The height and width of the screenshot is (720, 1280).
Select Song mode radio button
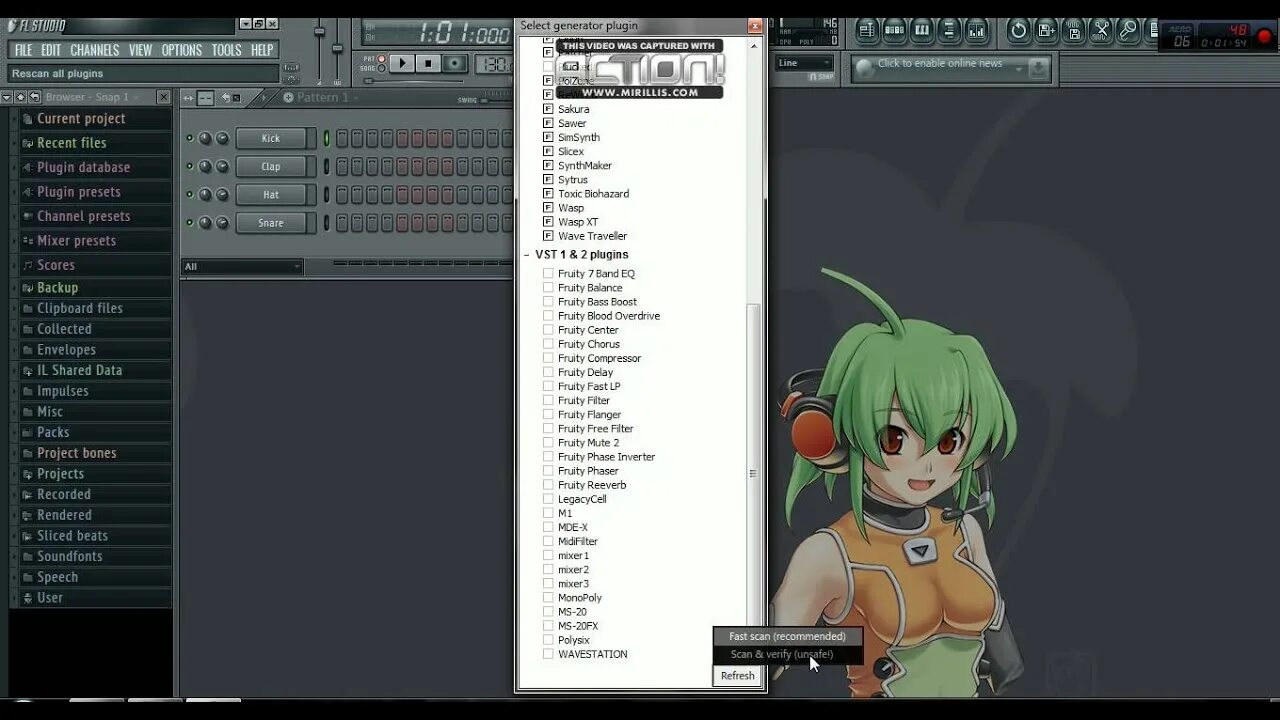(382, 68)
